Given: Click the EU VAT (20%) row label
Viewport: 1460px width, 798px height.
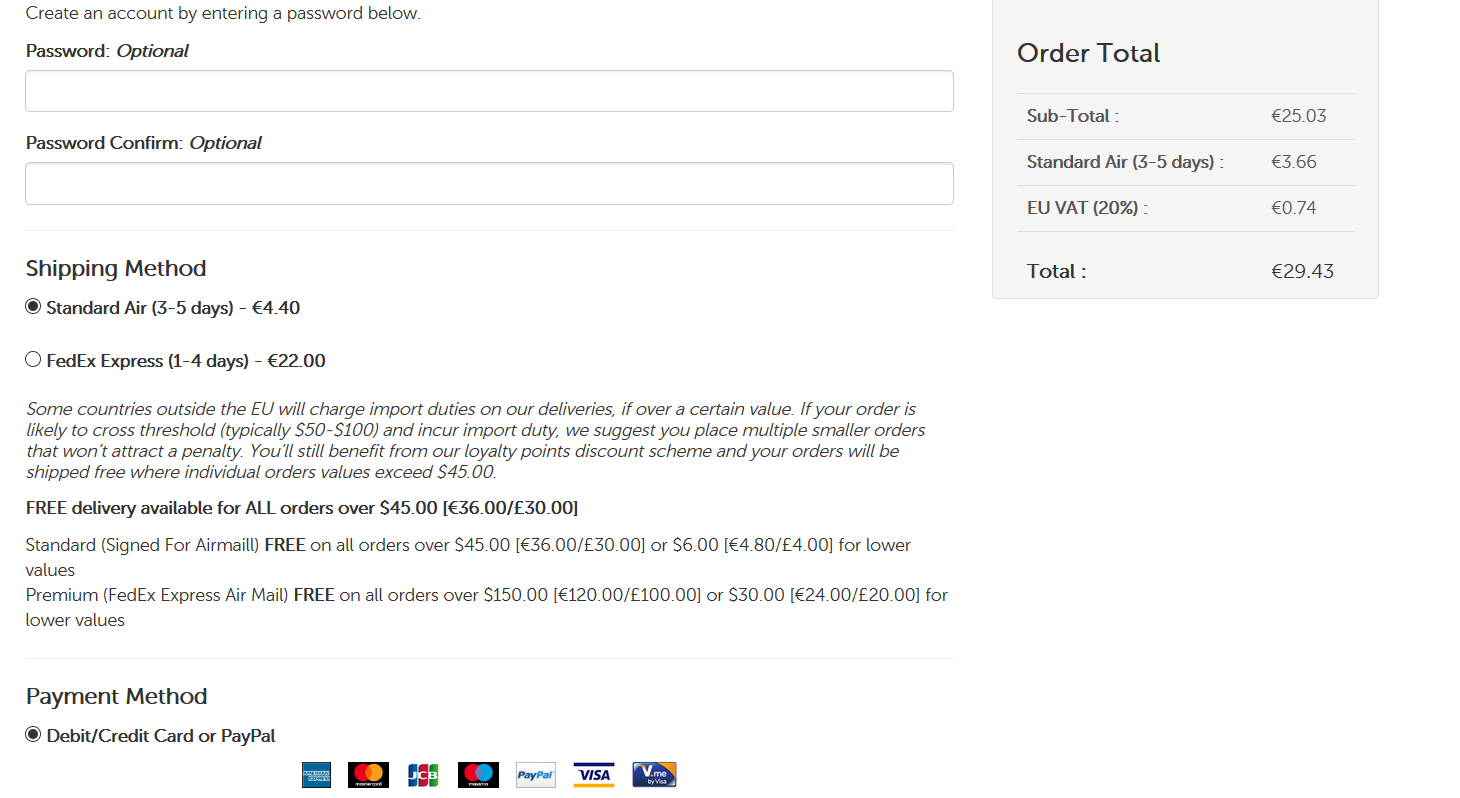Looking at the screenshot, I should tap(1087, 208).
